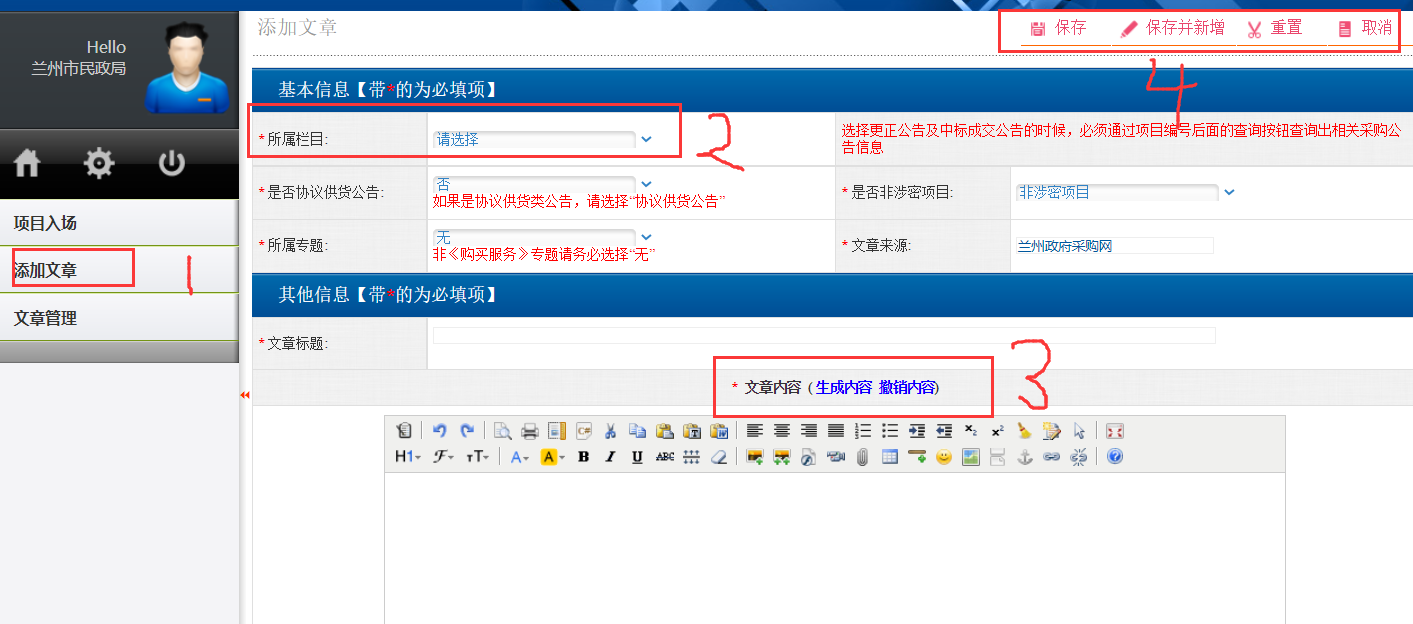Toggle HTML source view in editor
1413x624 pixels.
pos(404,431)
